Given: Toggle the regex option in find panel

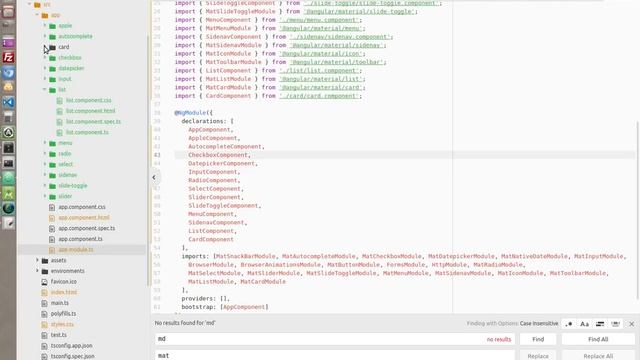Looking at the screenshot, I should pyautogui.click(x=569, y=324).
